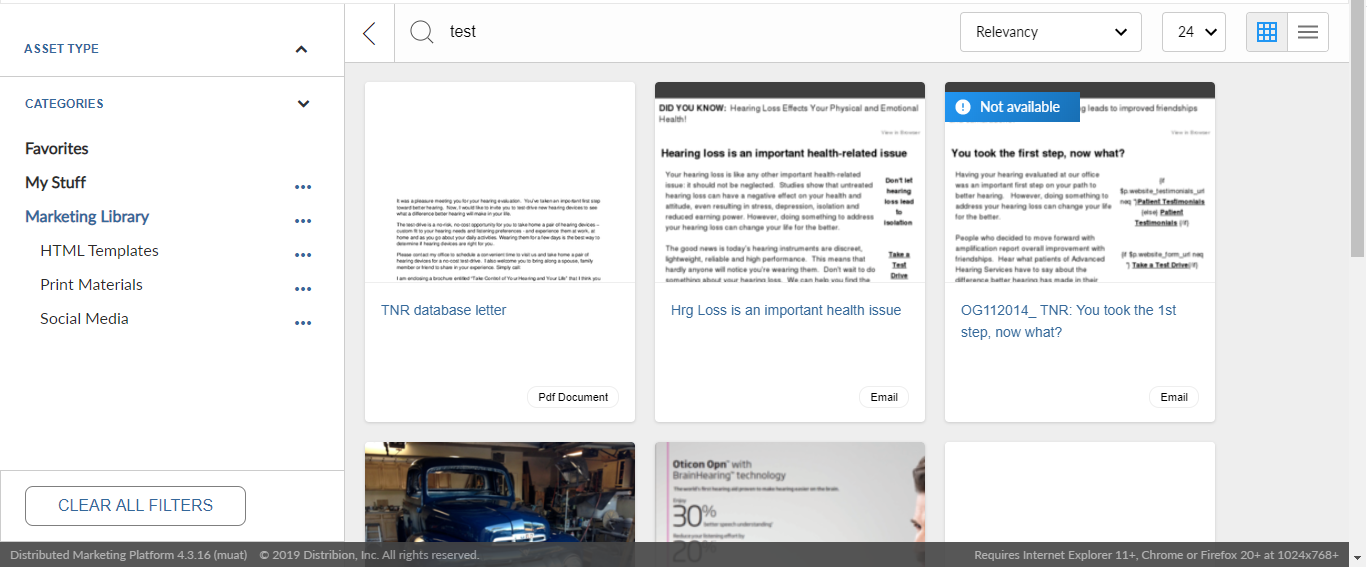Open Social Media category

coord(84,318)
